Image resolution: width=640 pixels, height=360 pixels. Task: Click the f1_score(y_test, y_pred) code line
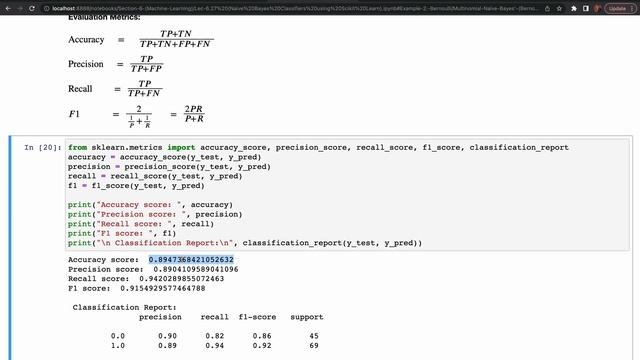[x=136, y=186]
